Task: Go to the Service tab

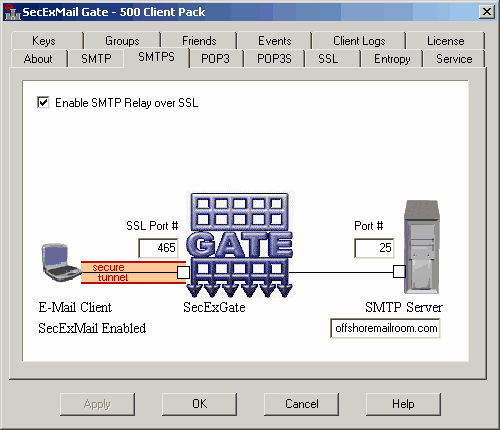Action: [454, 59]
